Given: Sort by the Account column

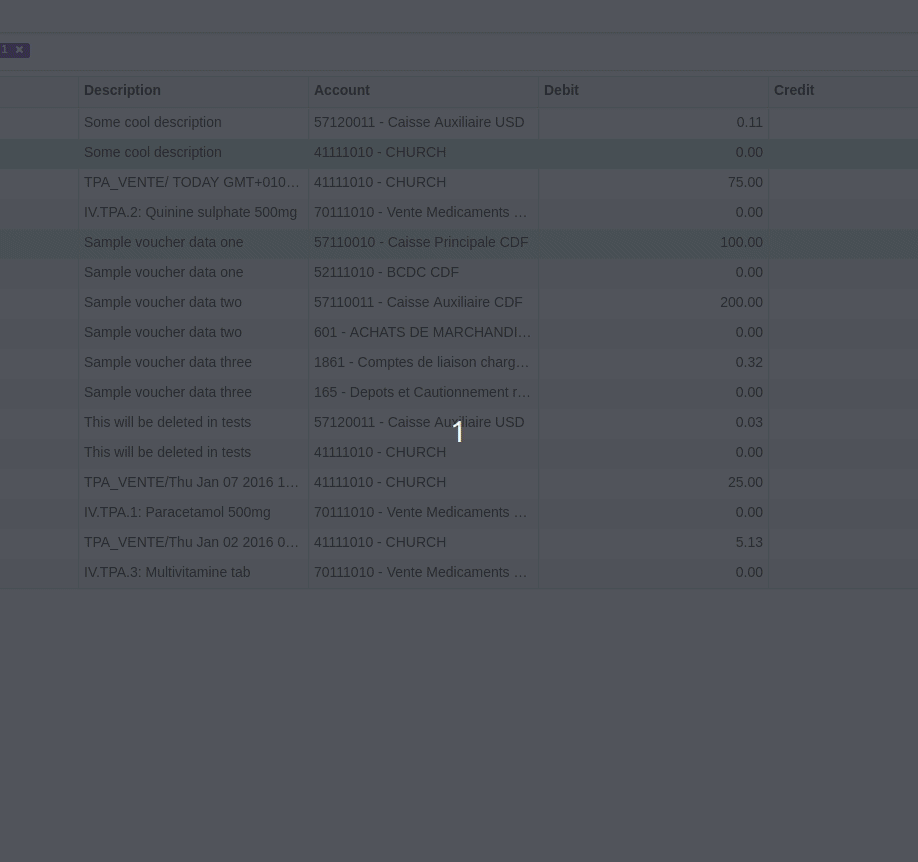Looking at the screenshot, I should coord(342,90).
